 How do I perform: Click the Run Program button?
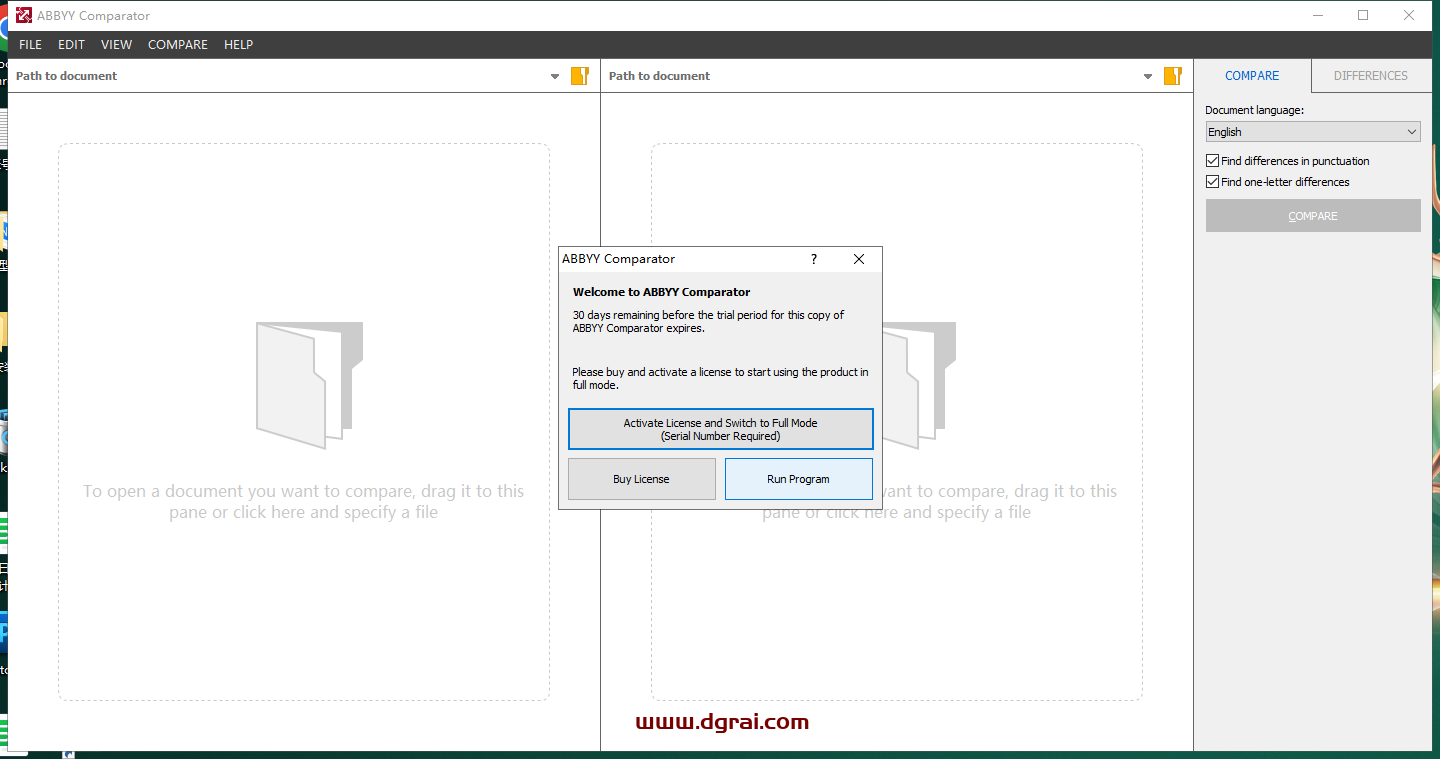(798, 479)
